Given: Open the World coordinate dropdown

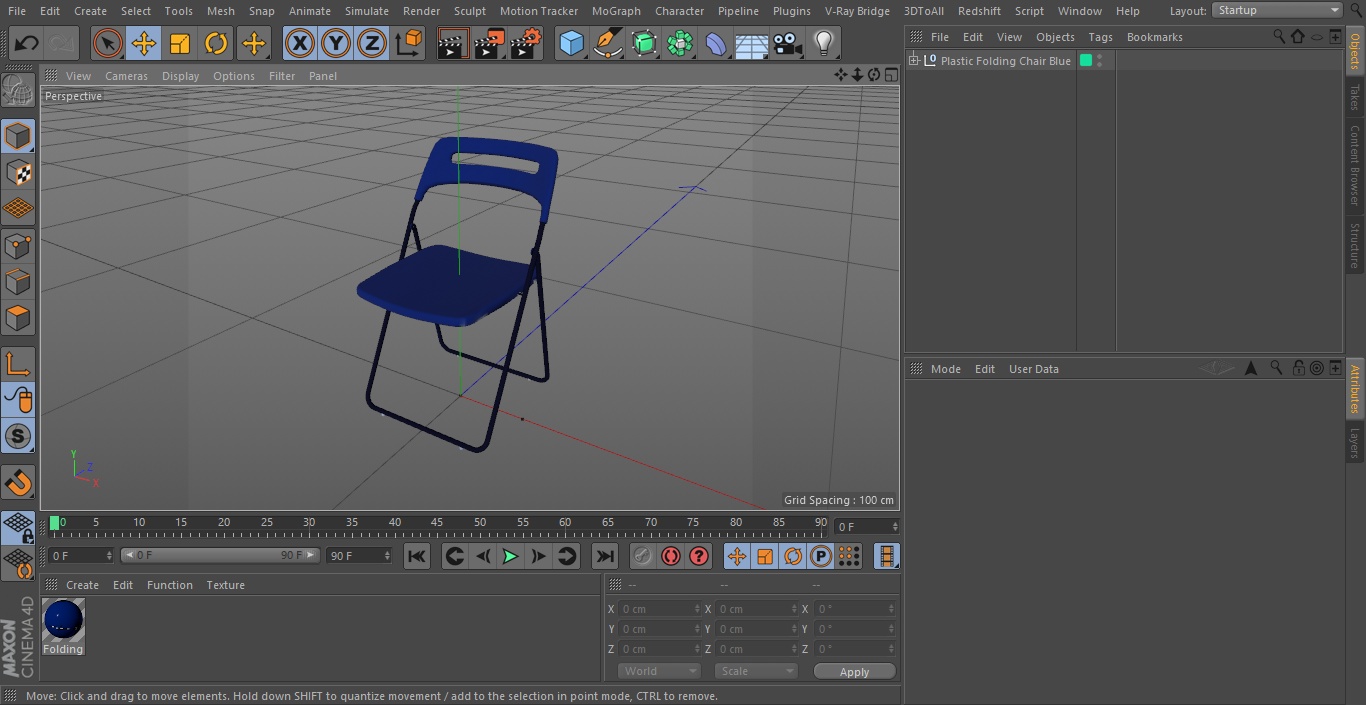Looking at the screenshot, I should tap(659, 671).
